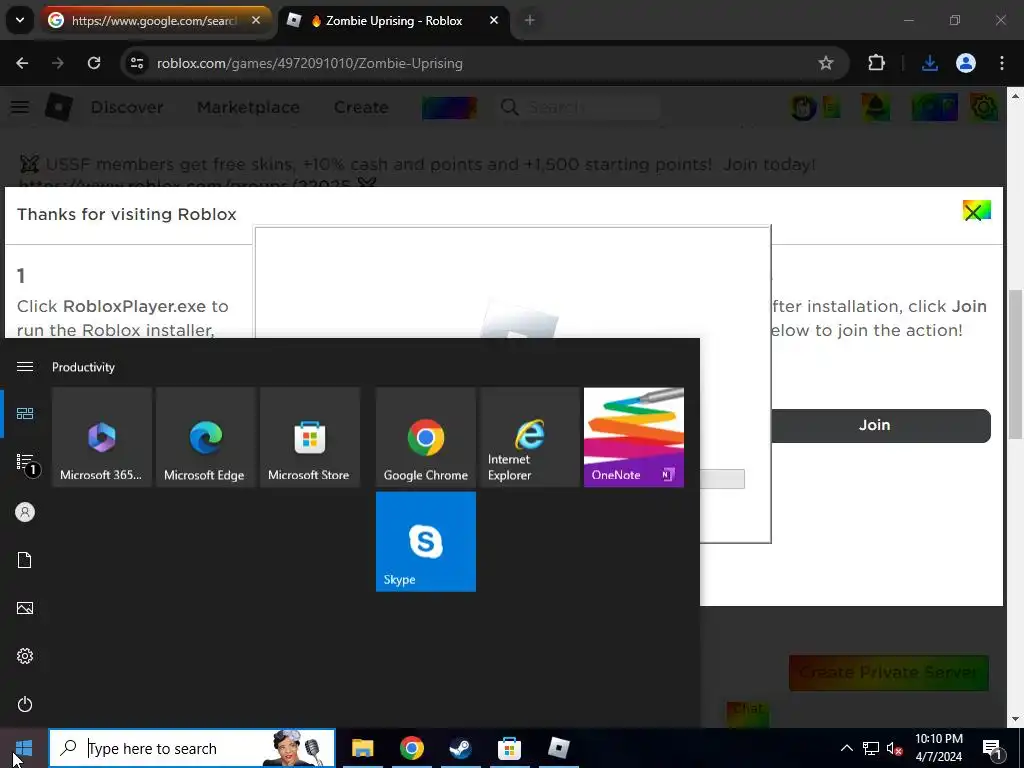Switch to Chrome on the taskbar

[411, 748]
